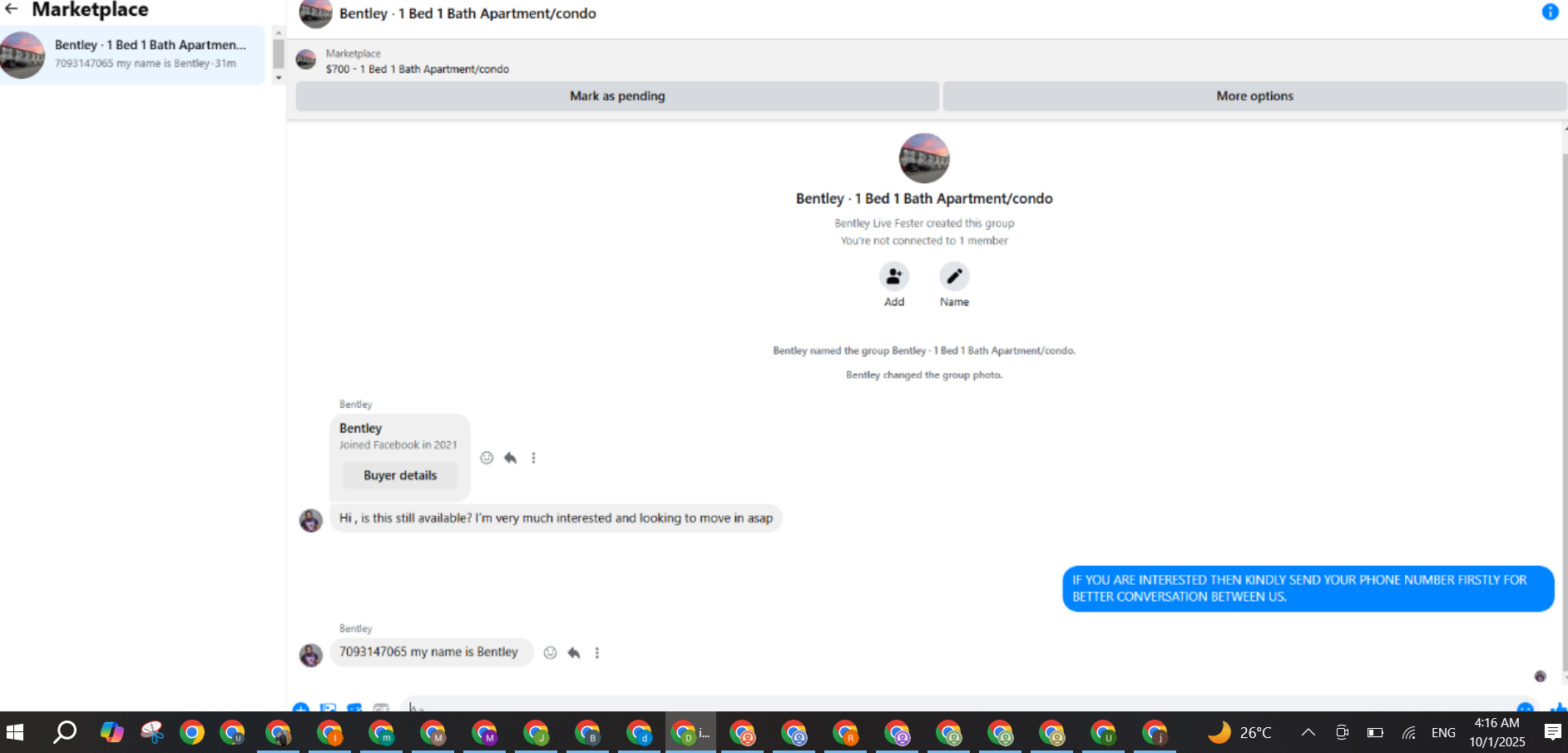
Task: Click the header group photo thumbnail
Action: [x=315, y=13]
